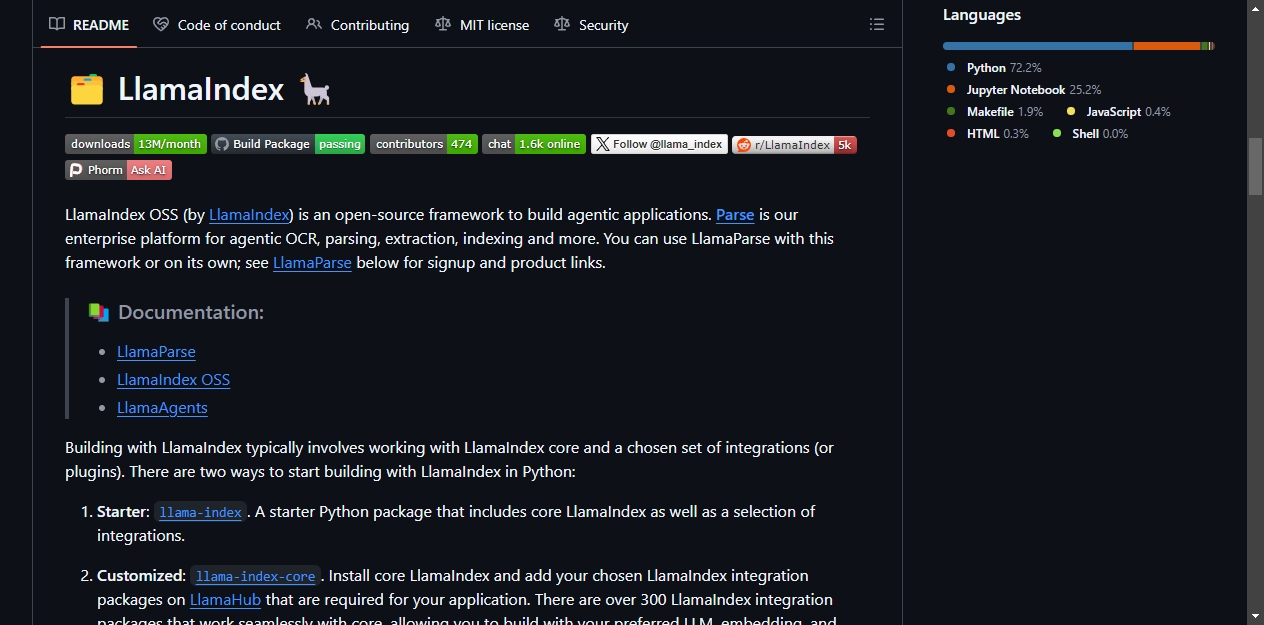
Task: Click the Jupyter Notebook language entry
Action: (x=1023, y=90)
